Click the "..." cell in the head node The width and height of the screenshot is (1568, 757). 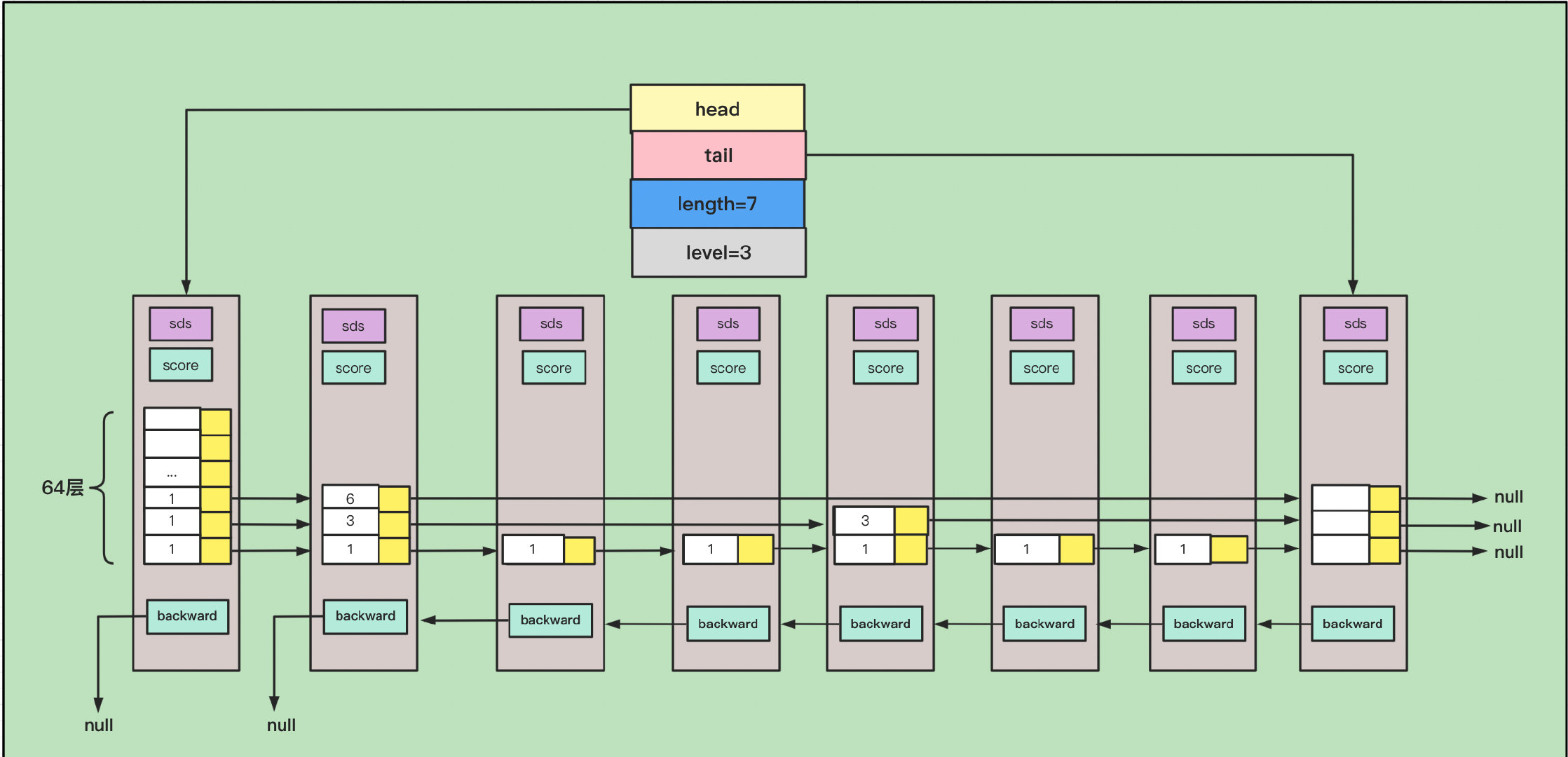(172, 473)
